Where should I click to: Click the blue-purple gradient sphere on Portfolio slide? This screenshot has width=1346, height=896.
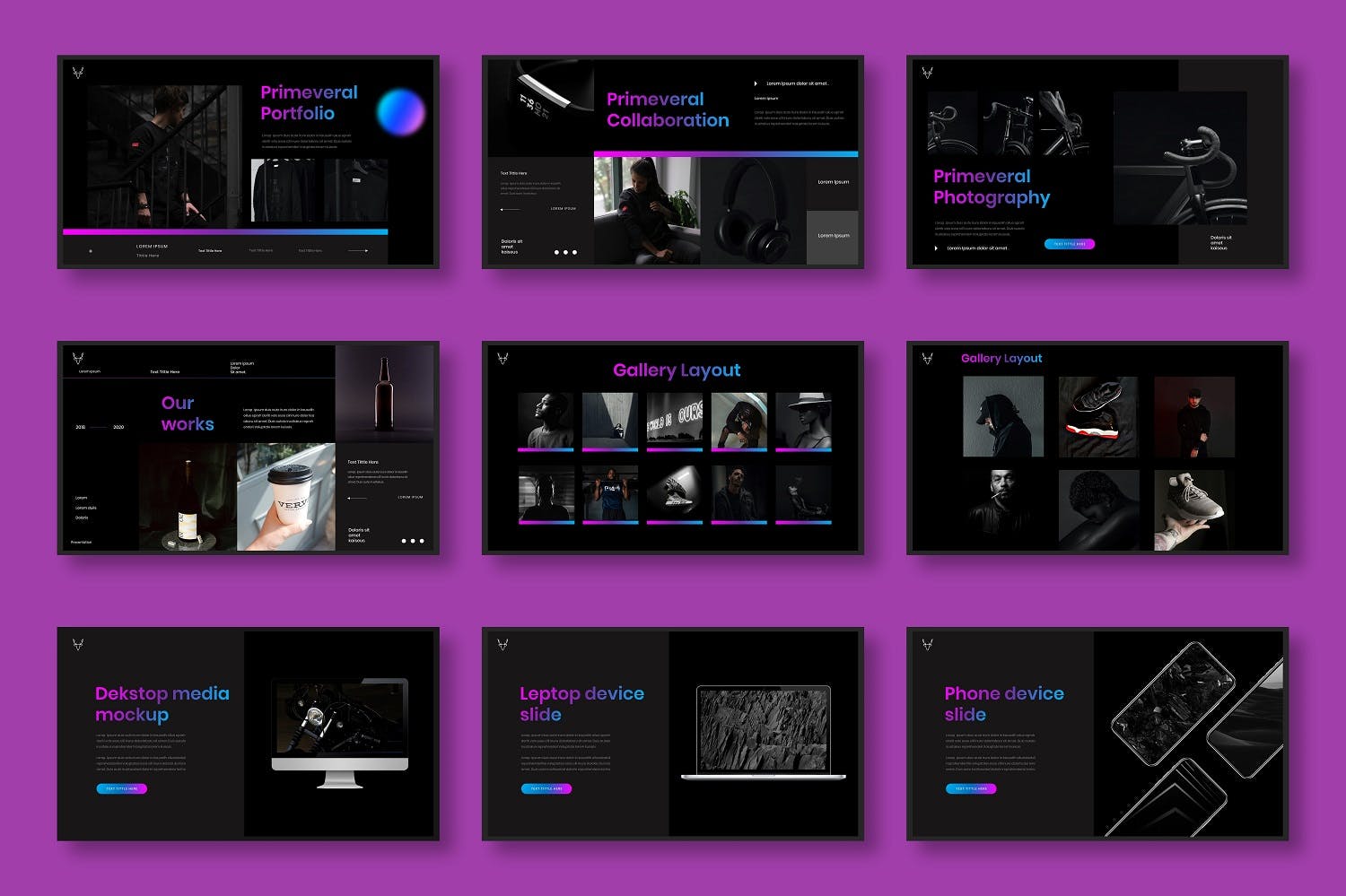coord(400,112)
